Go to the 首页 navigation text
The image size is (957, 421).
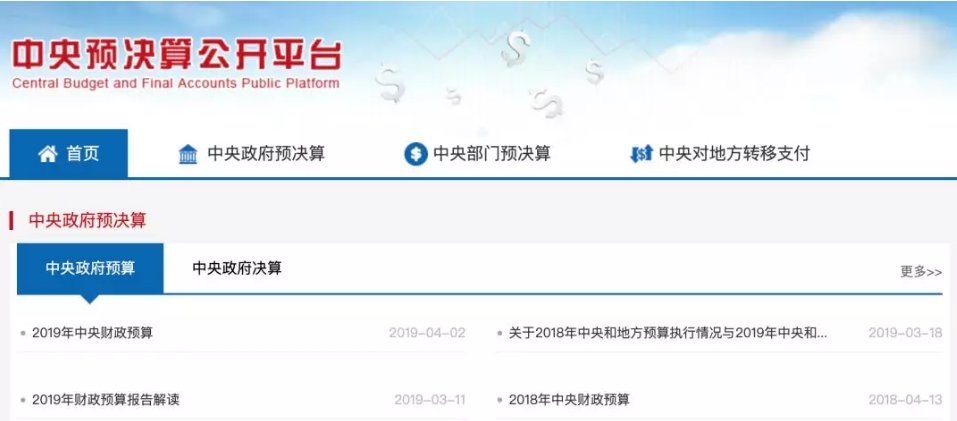point(83,154)
